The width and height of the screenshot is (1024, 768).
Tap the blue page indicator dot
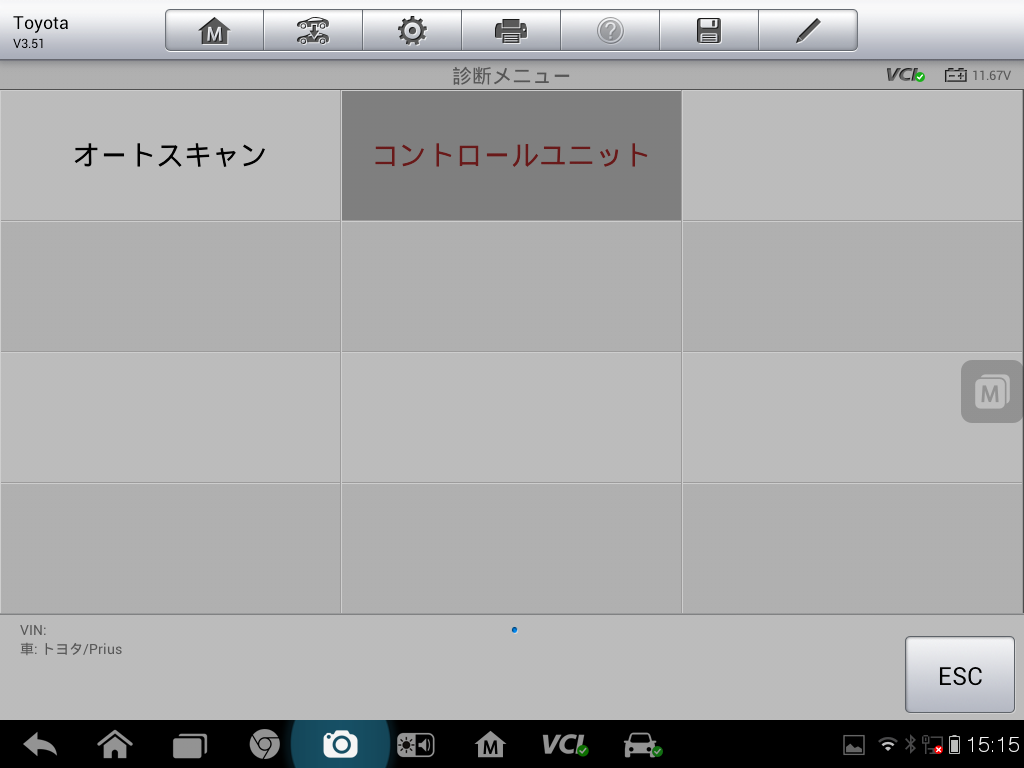tap(515, 630)
